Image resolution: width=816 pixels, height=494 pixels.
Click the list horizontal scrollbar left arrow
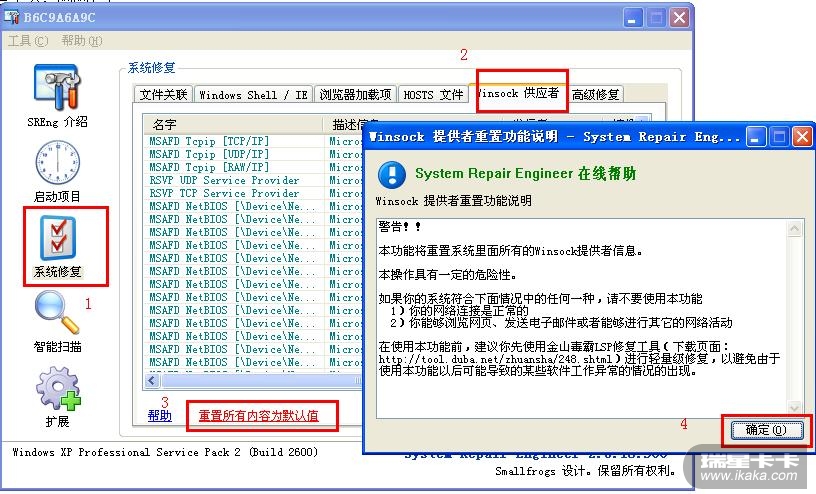click(x=152, y=381)
